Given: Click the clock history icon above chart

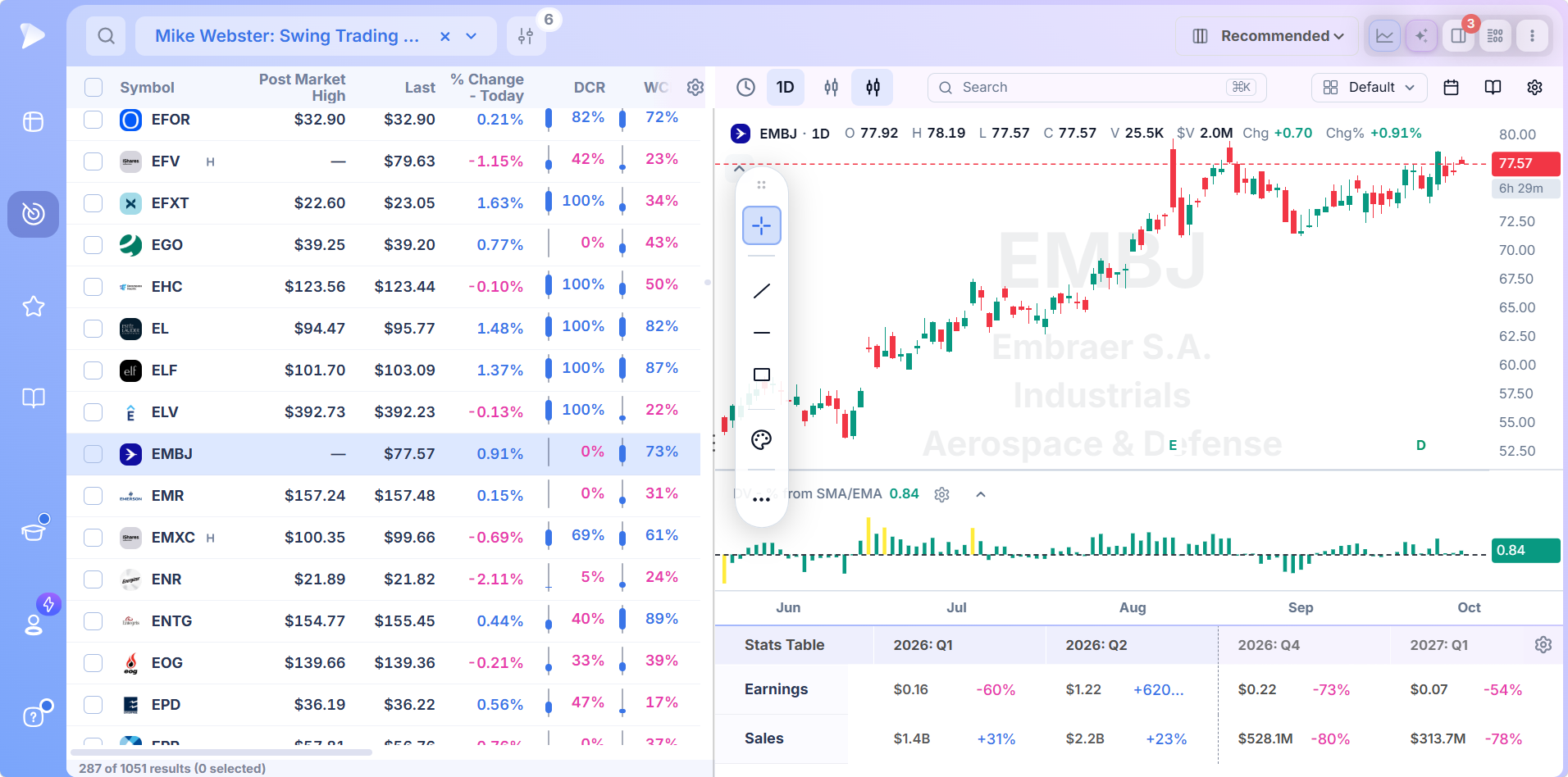Looking at the screenshot, I should point(745,87).
